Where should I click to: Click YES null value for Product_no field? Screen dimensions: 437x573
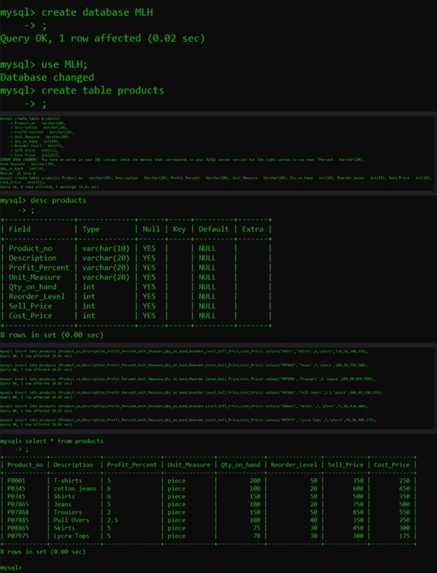(x=149, y=248)
